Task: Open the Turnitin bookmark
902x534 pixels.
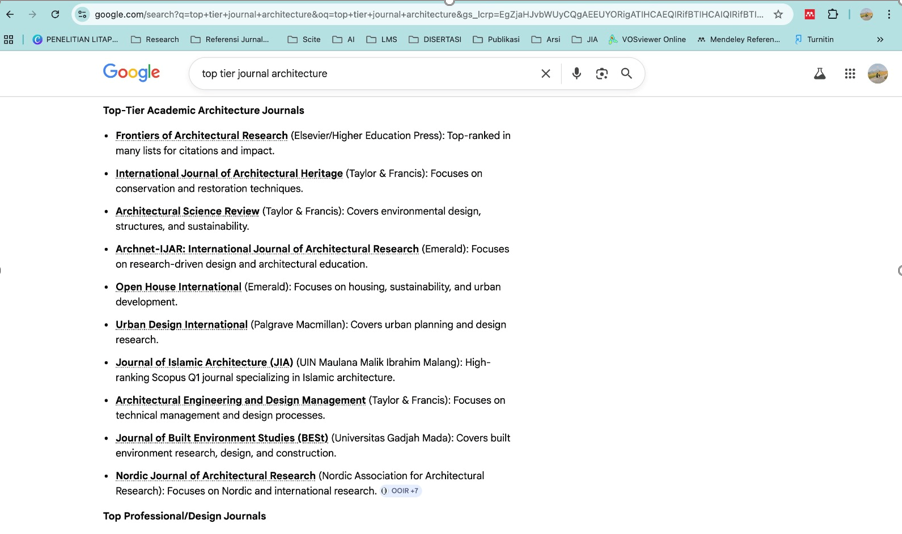Action: [x=814, y=40]
